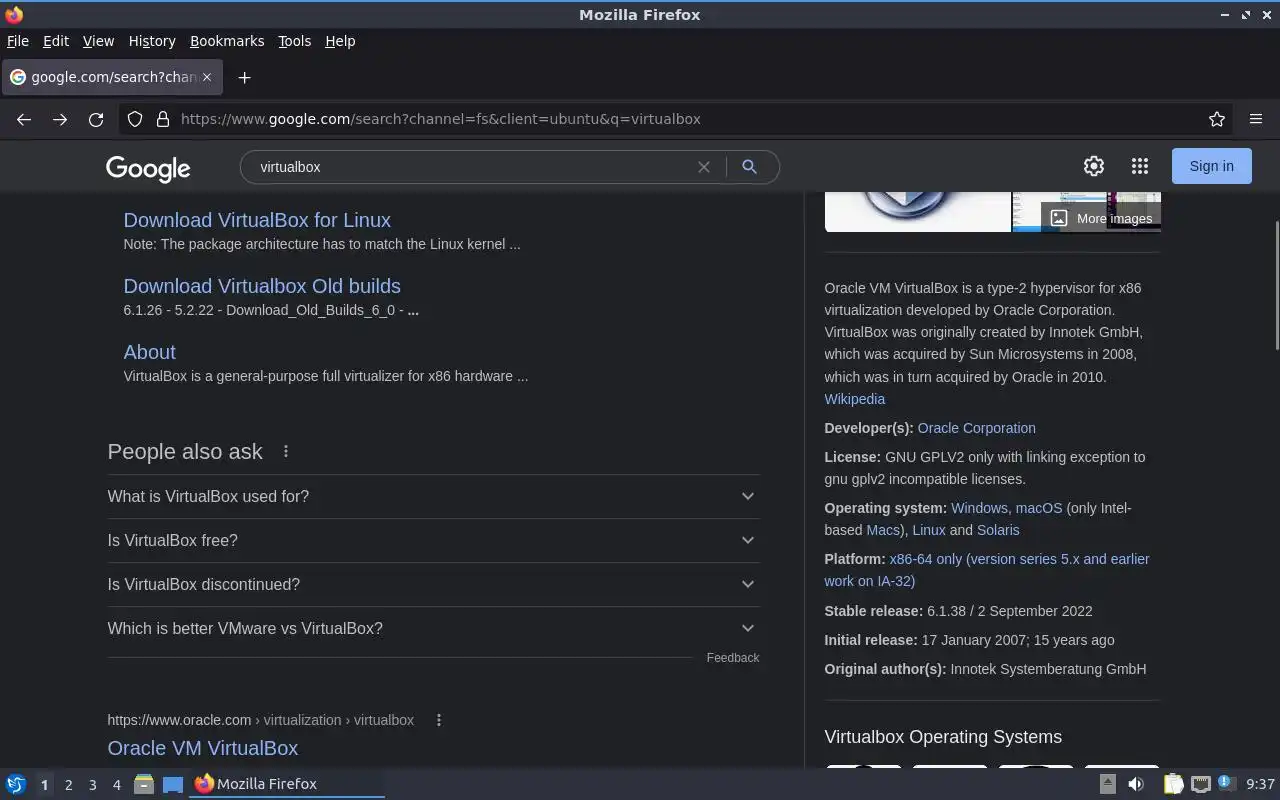This screenshot has height=800, width=1280.
Task: Open the Help menu
Action: [340, 41]
